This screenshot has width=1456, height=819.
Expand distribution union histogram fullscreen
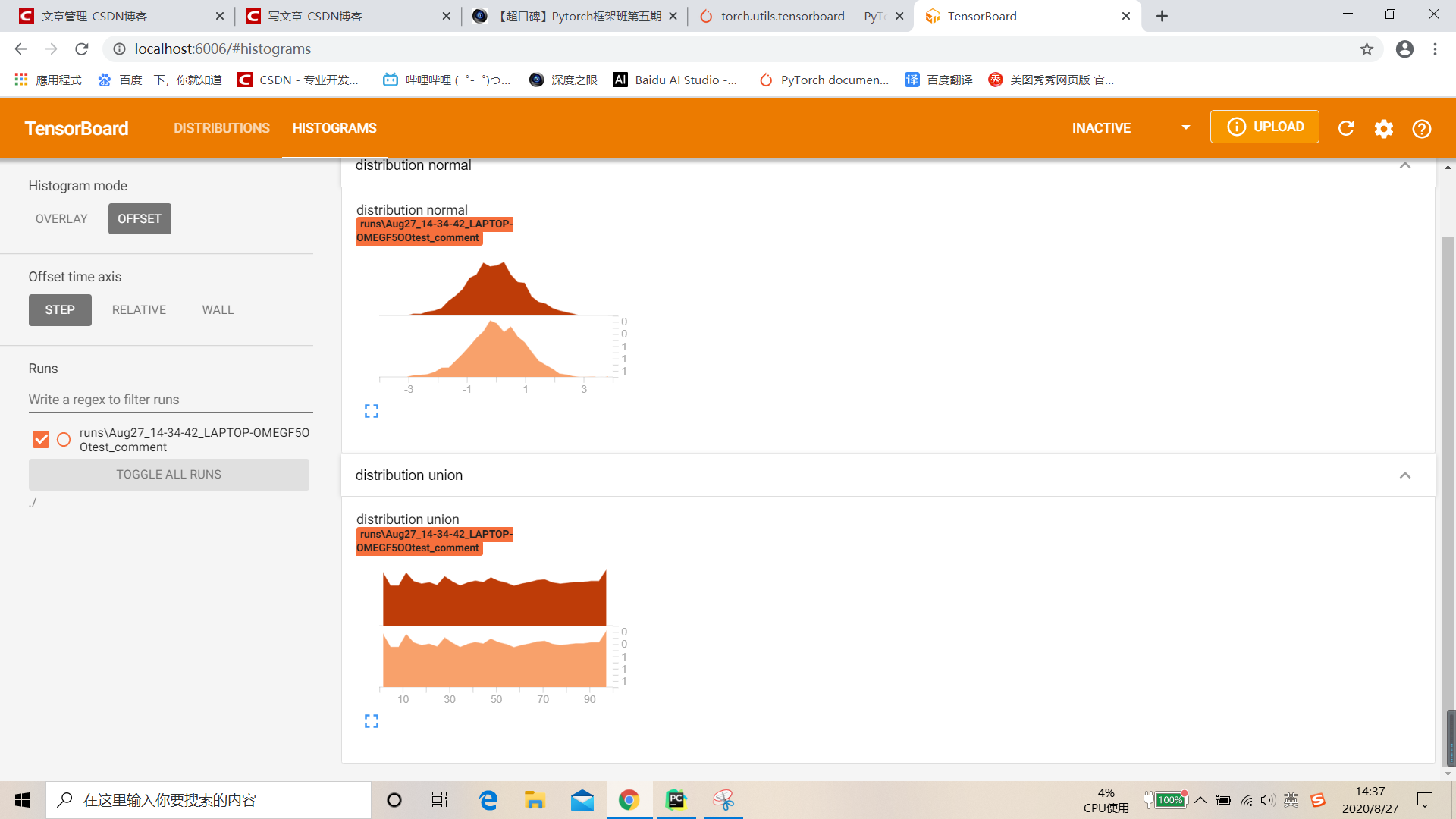pos(371,720)
